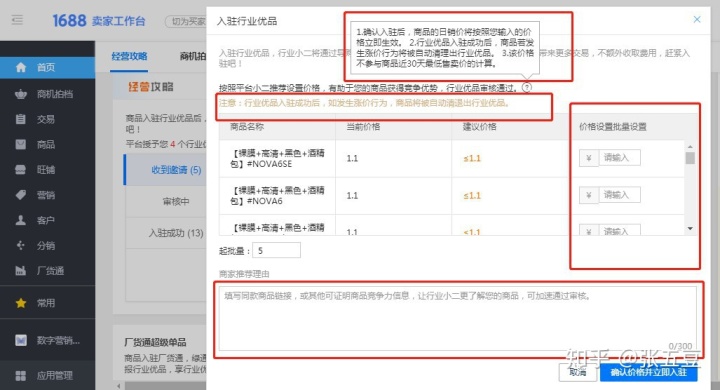Open the 客户 person icon
This screenshot has width=720, height=390.
[x=21, y=220]
